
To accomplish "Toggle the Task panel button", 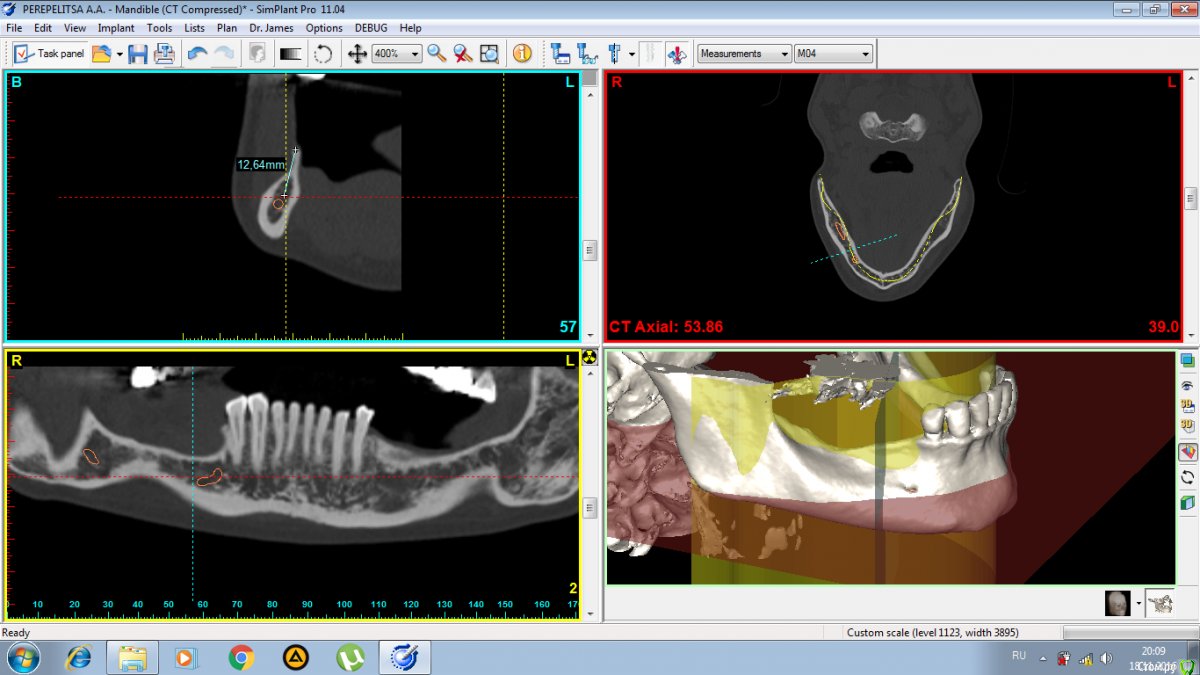I will [x=50, y=54].
